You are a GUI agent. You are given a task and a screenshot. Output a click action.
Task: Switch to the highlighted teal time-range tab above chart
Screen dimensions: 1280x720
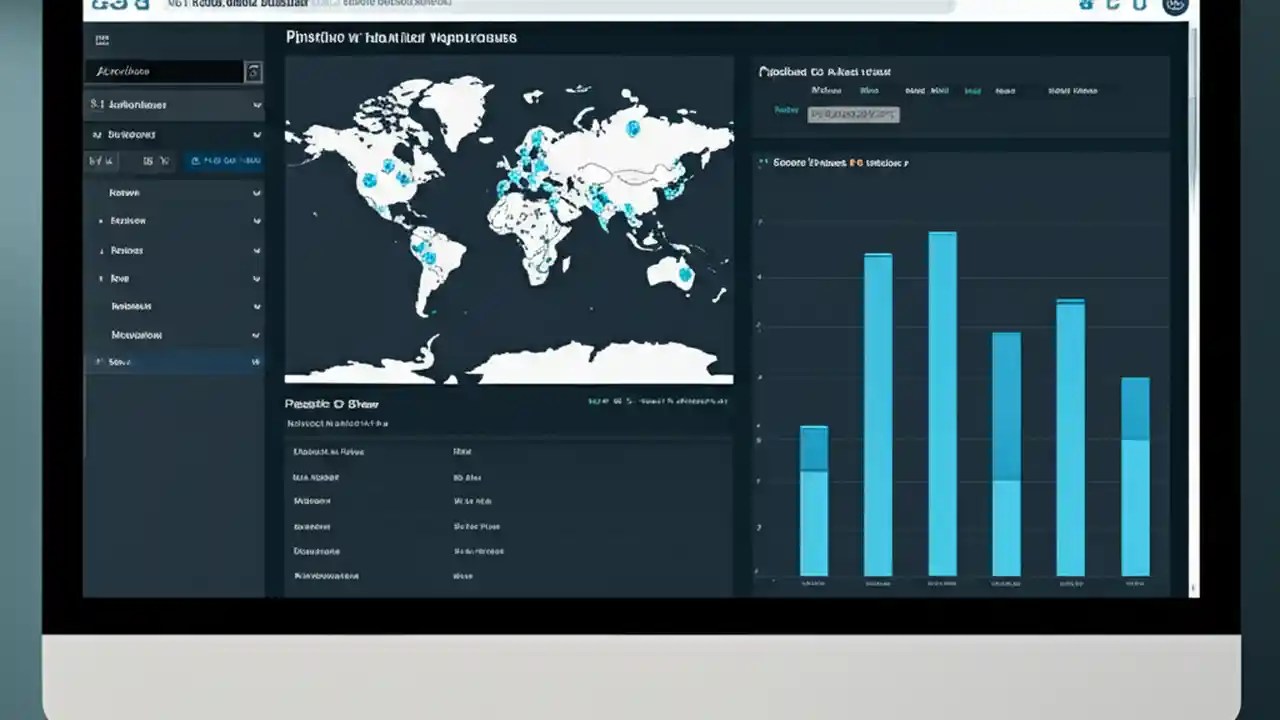pos(972,90)
